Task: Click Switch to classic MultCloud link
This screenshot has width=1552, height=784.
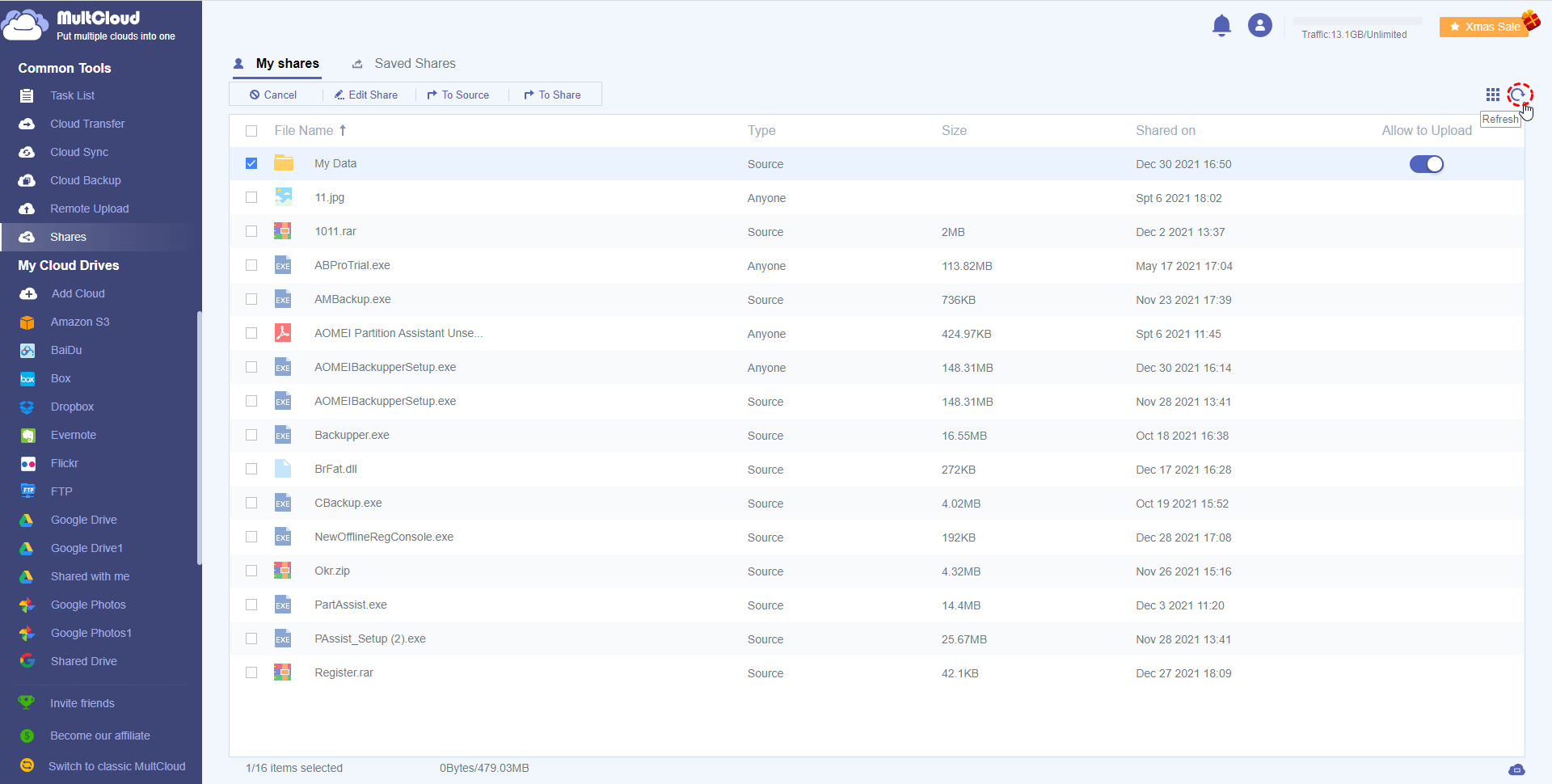Action: [x=116, y=766]
